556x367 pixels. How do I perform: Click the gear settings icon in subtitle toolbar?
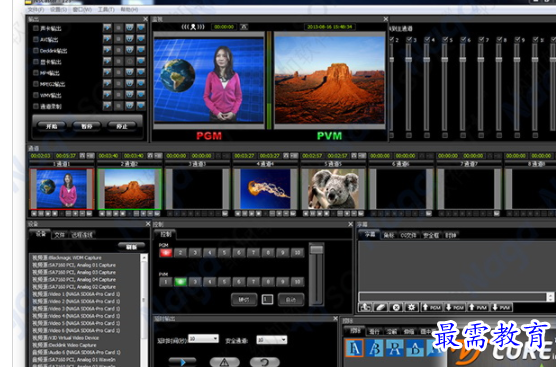411,307
